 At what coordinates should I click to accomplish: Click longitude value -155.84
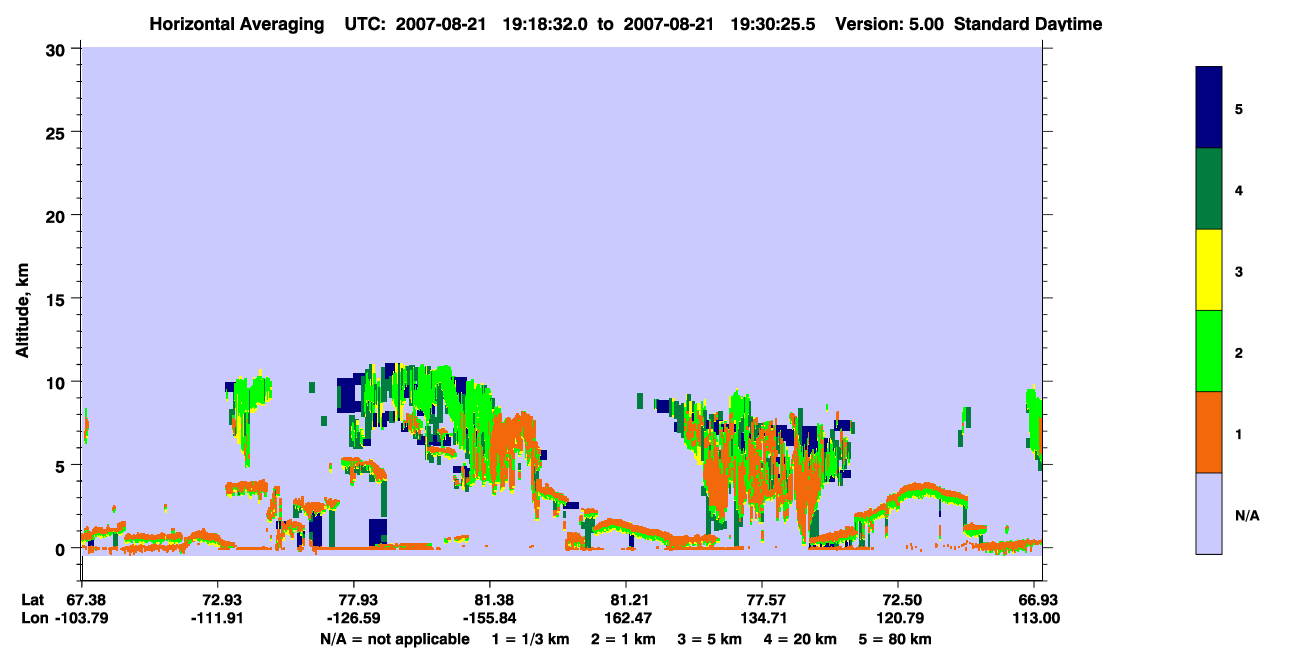point(490,618)
